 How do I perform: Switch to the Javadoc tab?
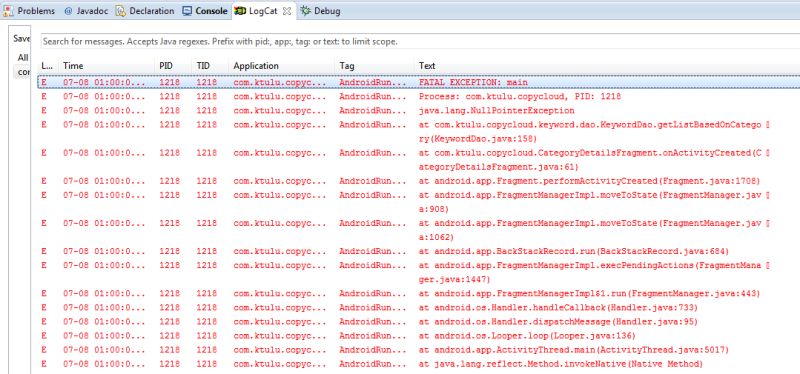pos(86,11)
